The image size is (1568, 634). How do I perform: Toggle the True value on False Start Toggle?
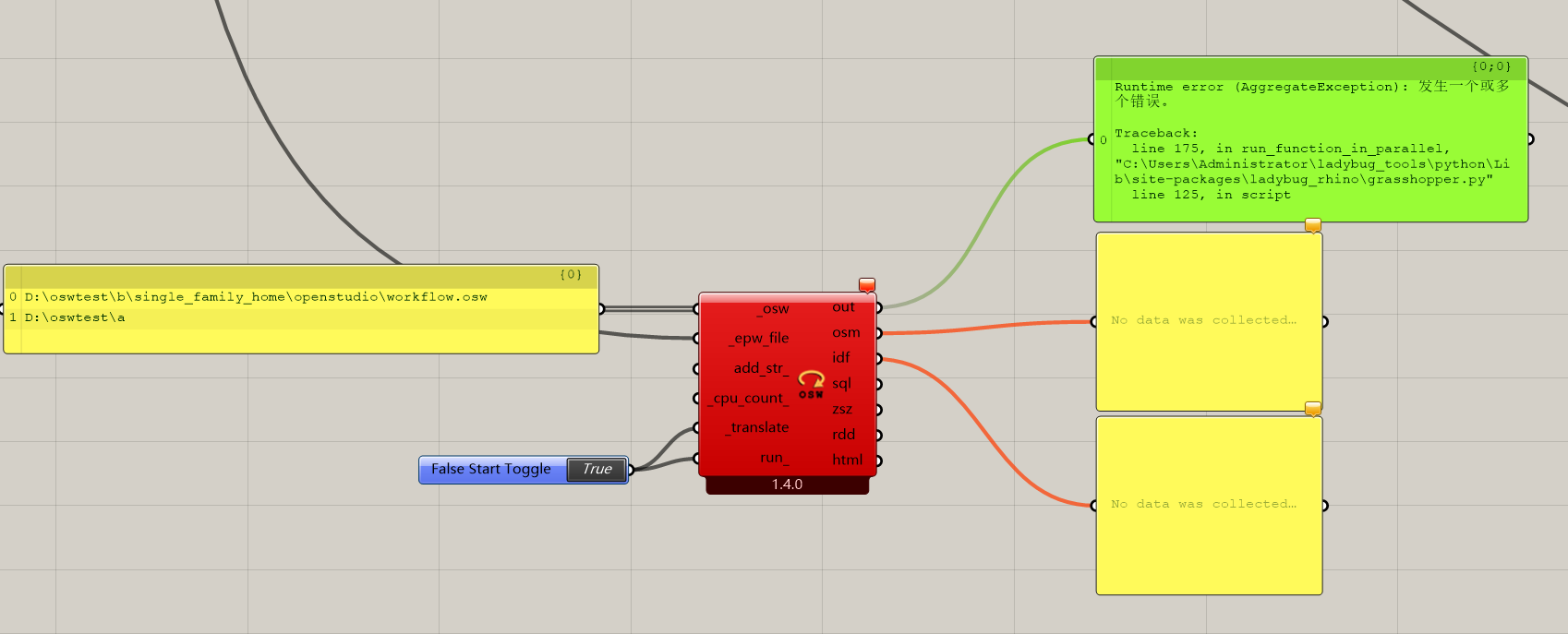[597, 469]
